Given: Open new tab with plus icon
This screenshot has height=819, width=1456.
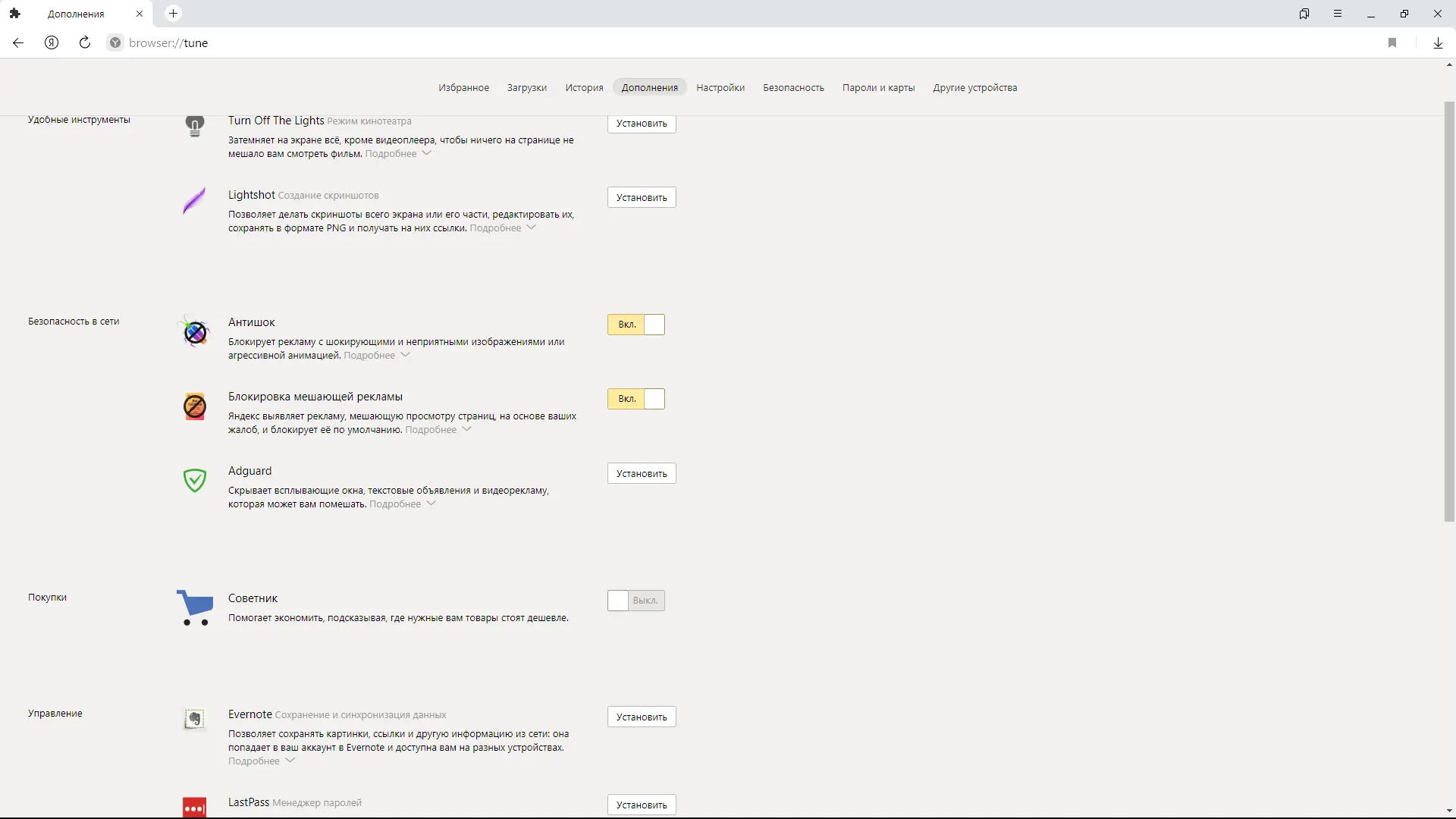Looking at the screenshot, I should click(x=174, y=14).
